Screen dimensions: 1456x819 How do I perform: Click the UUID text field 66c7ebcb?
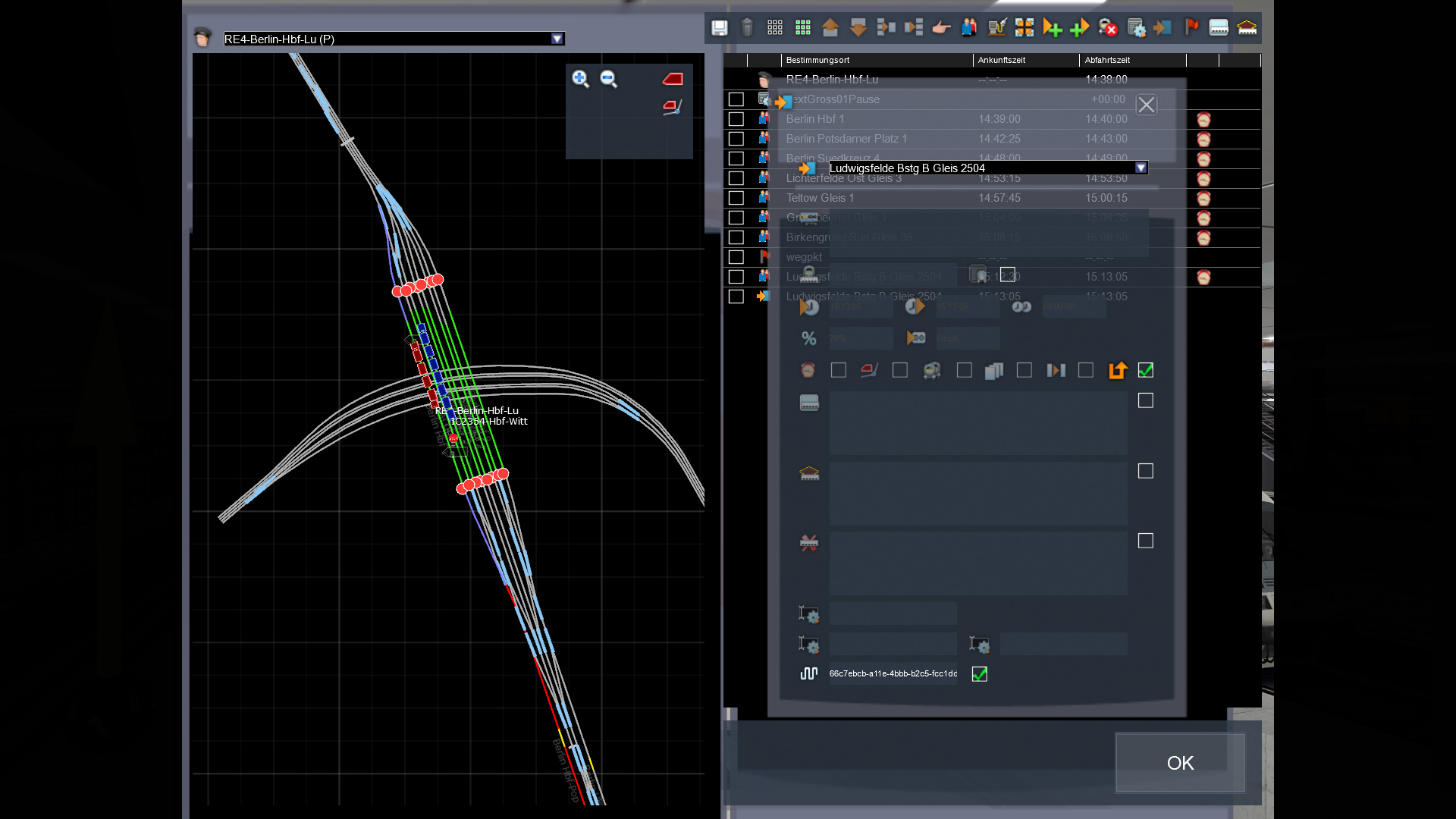coord(893,673)
